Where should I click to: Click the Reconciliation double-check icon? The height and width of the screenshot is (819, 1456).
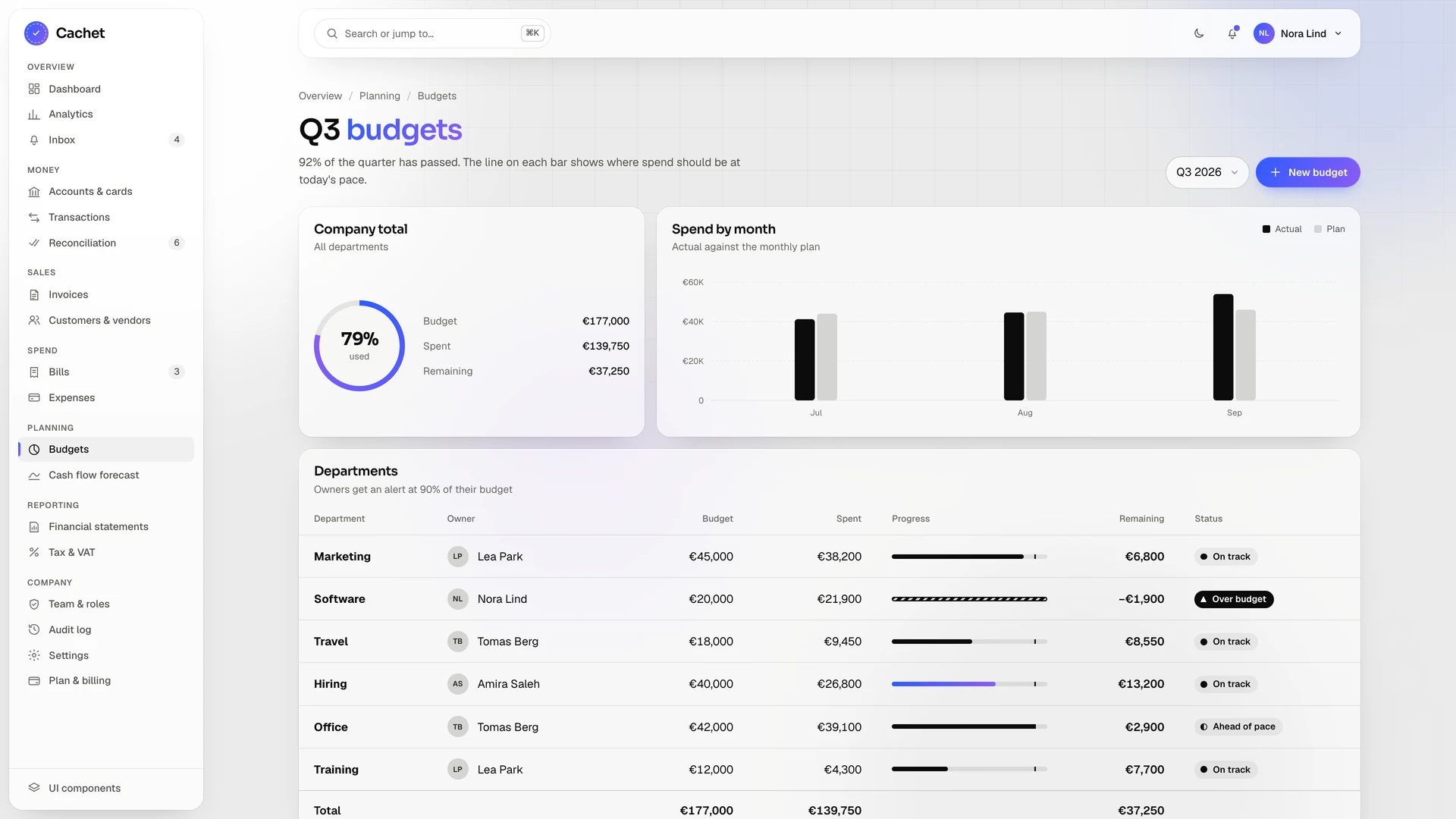click(x=34, y=243)
